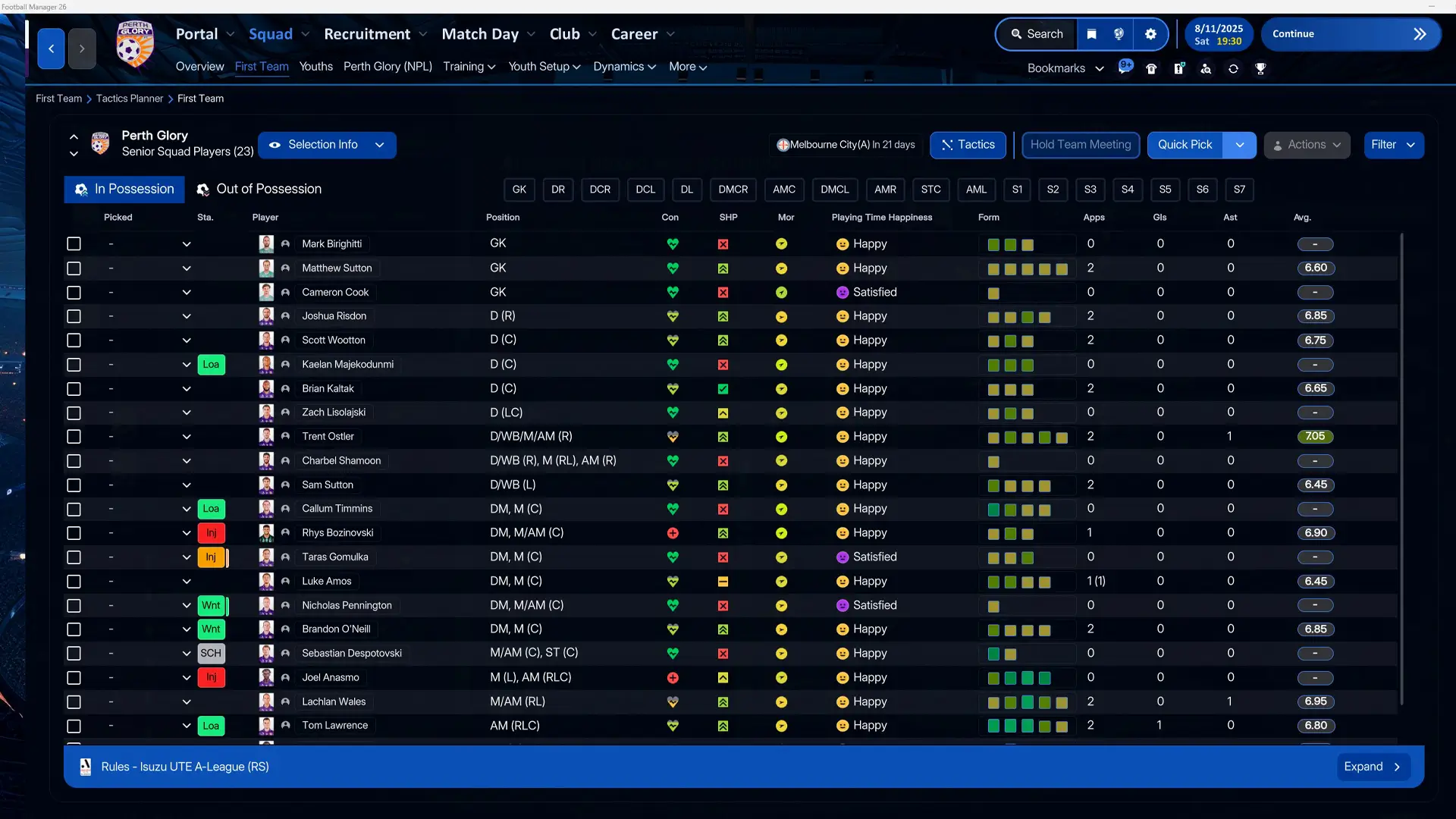Switch to Out of Possession tab
1456x819 pixels.
[259, 189]
